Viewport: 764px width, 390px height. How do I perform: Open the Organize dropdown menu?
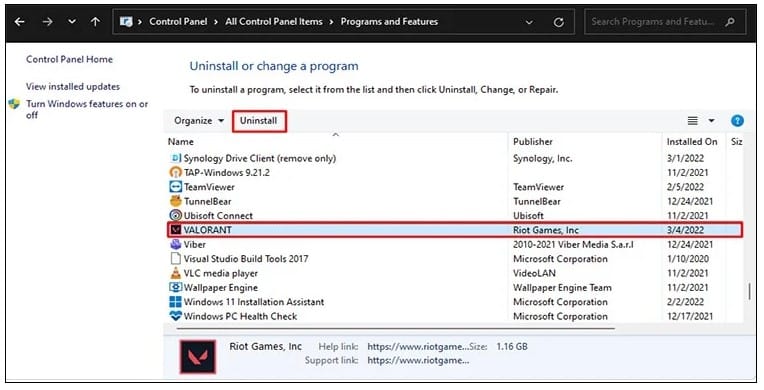coord(199,120)
